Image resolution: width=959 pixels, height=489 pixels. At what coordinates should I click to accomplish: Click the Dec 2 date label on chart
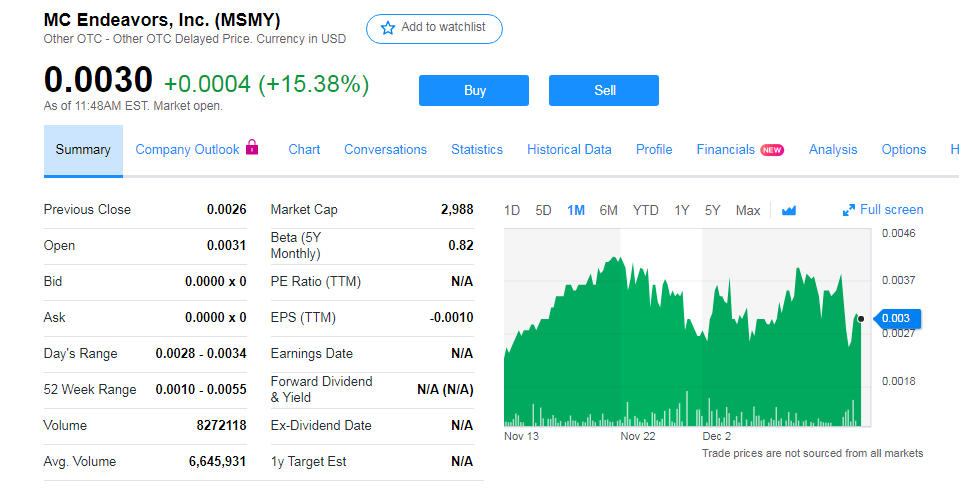(717, 436)
